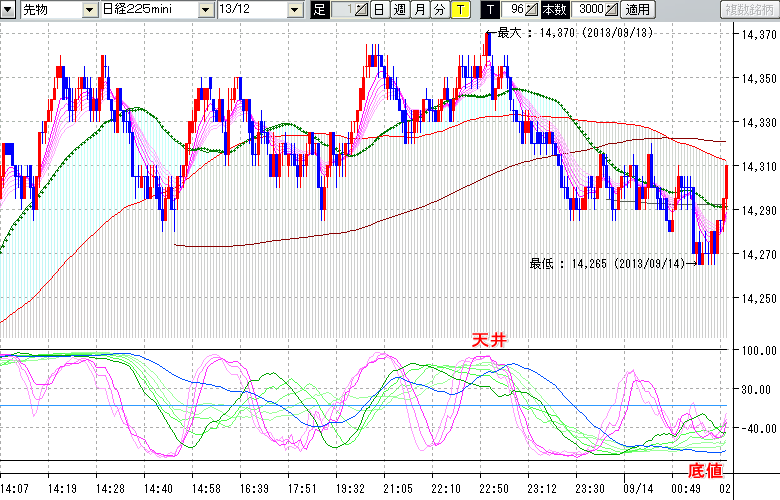Viewport: 780px width, 500px height.
Task: Expand the 13/12 contract month dropdown
Action: tap(295, 10)
